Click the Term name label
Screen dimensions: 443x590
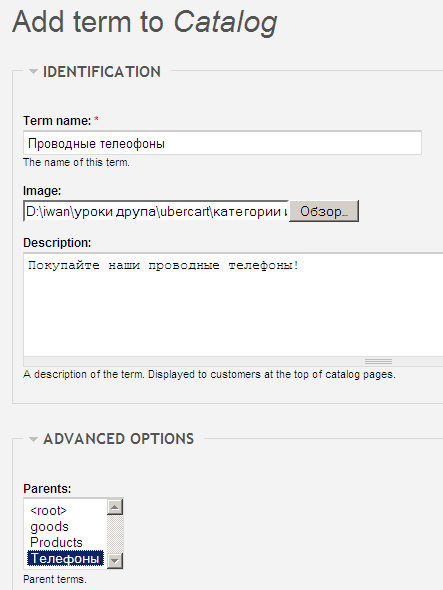(57, 121)
